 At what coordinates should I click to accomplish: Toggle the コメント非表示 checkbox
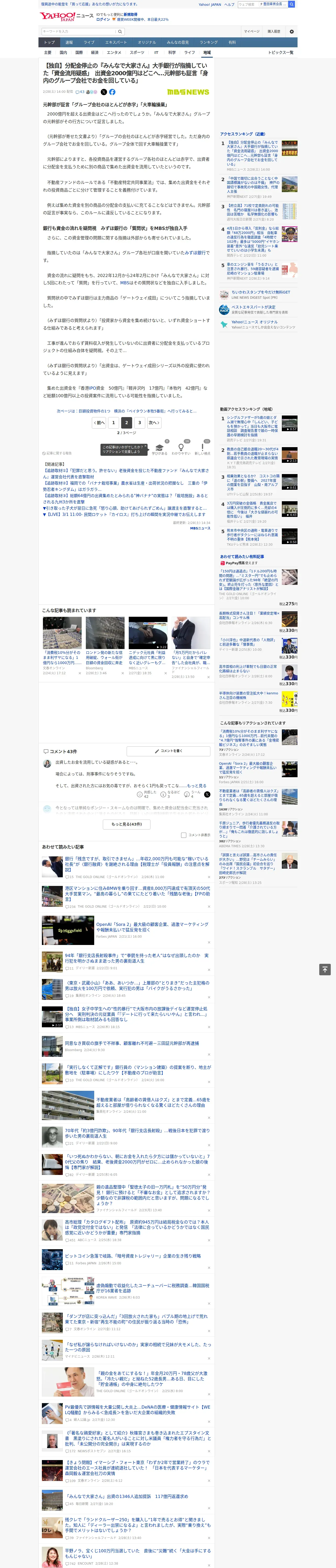(x=183, y=835)
